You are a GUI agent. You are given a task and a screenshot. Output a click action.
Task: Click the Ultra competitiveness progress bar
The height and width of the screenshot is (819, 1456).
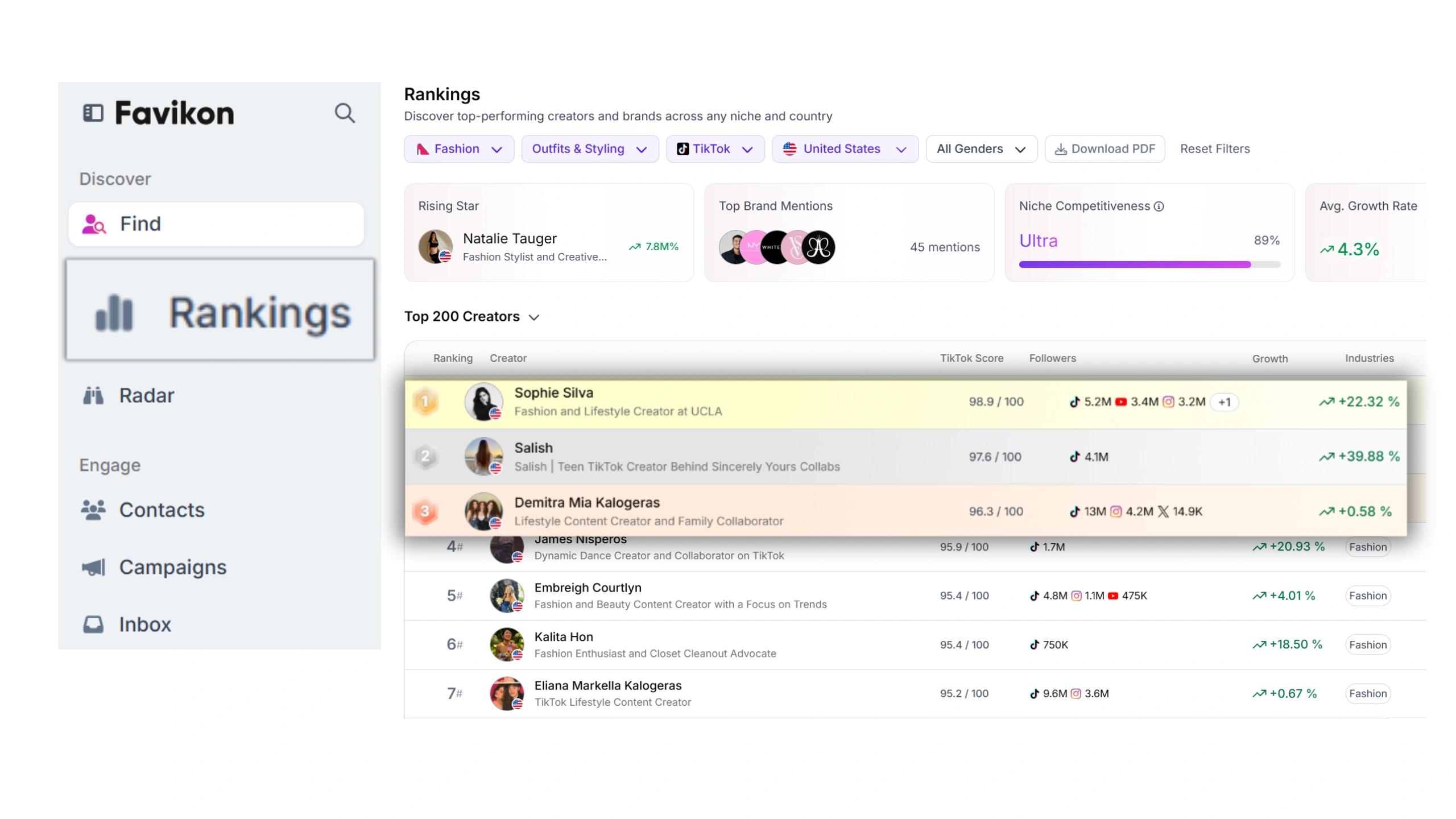1149,264
